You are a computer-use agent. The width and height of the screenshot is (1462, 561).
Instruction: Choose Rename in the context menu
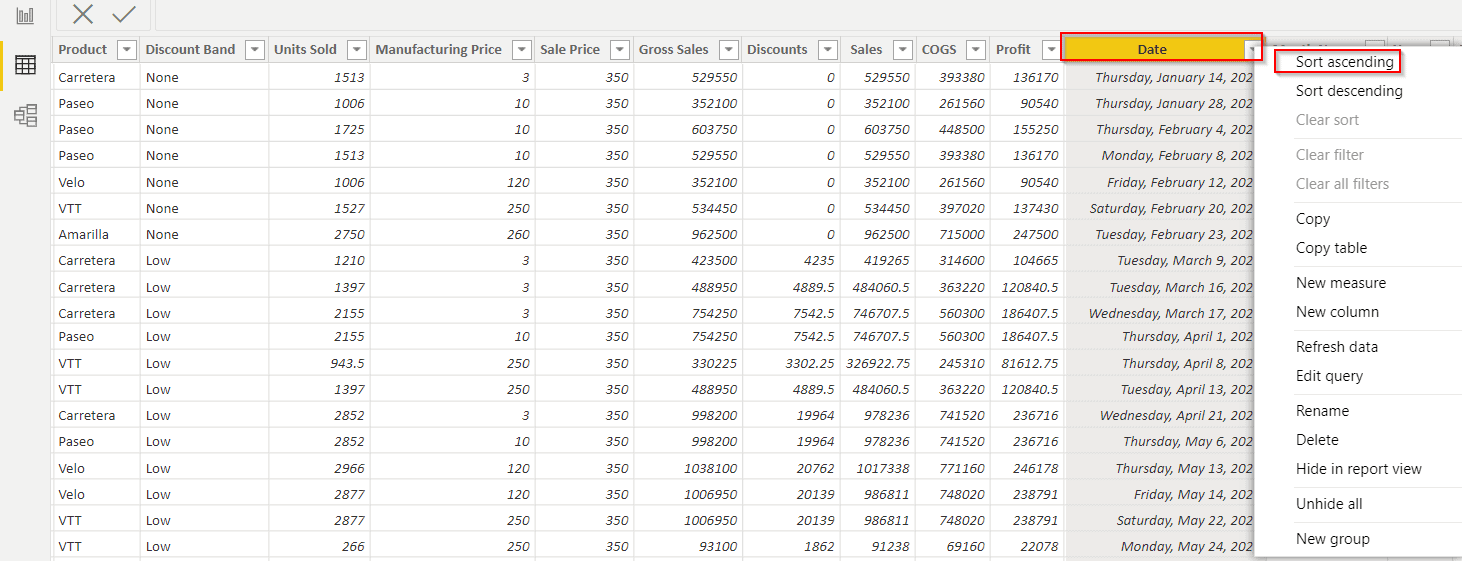1322,411
